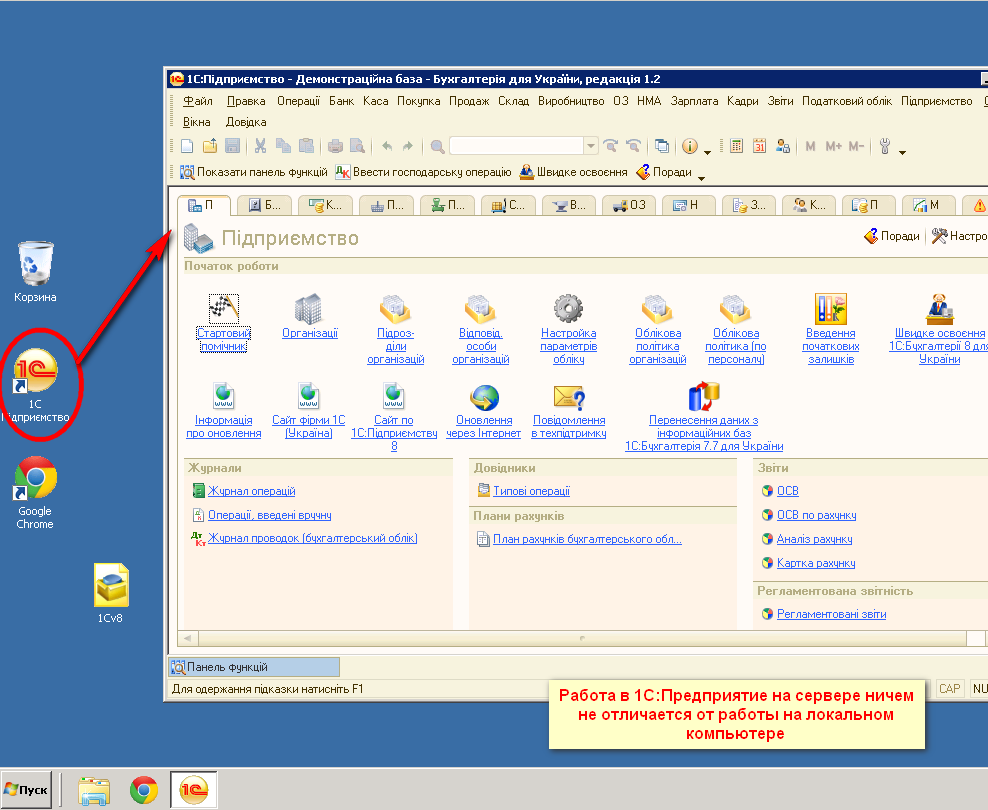
Task: Open the Довідка menu
Action: pos(246,122)
